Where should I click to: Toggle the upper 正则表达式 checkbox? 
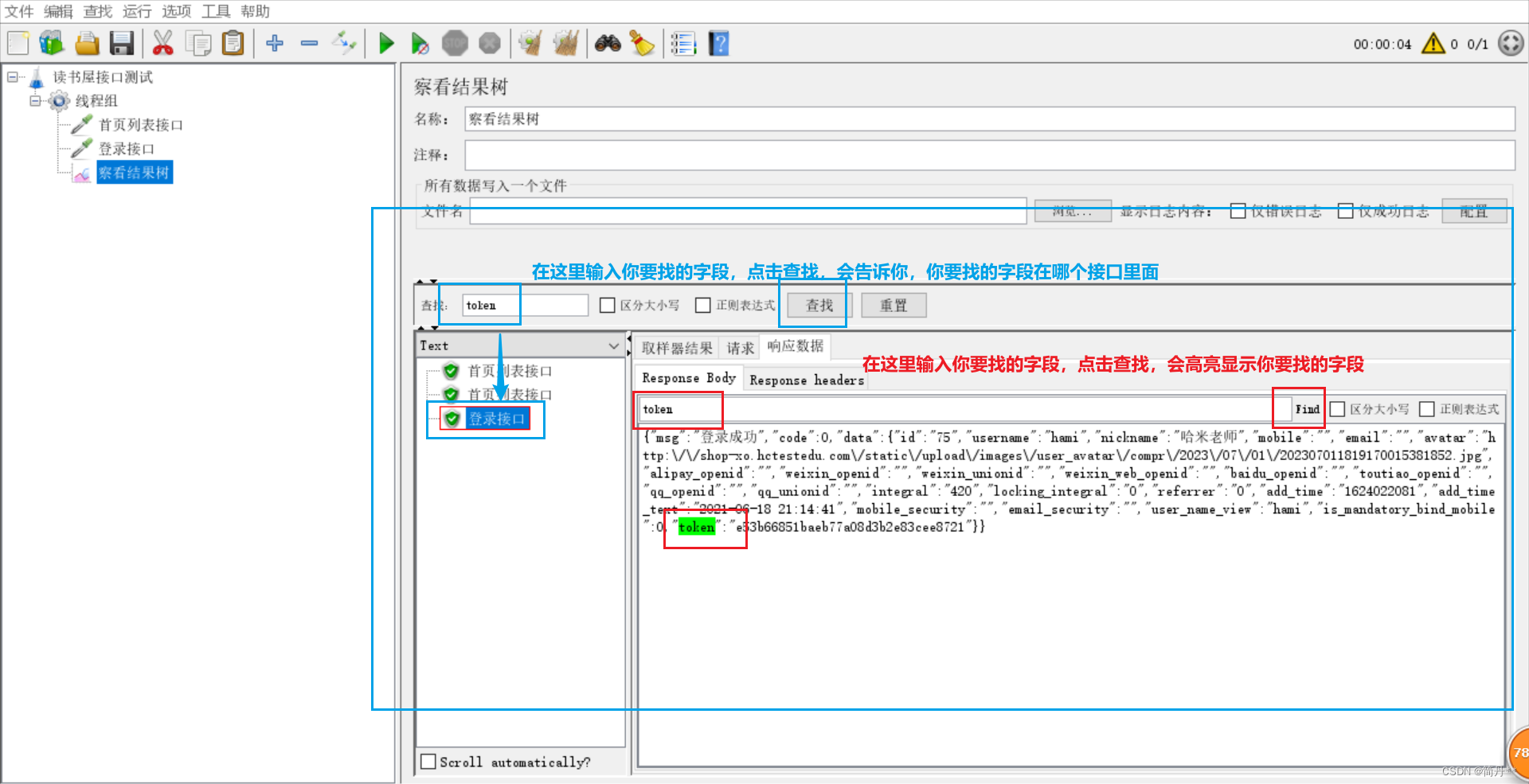tap(703, 305)
